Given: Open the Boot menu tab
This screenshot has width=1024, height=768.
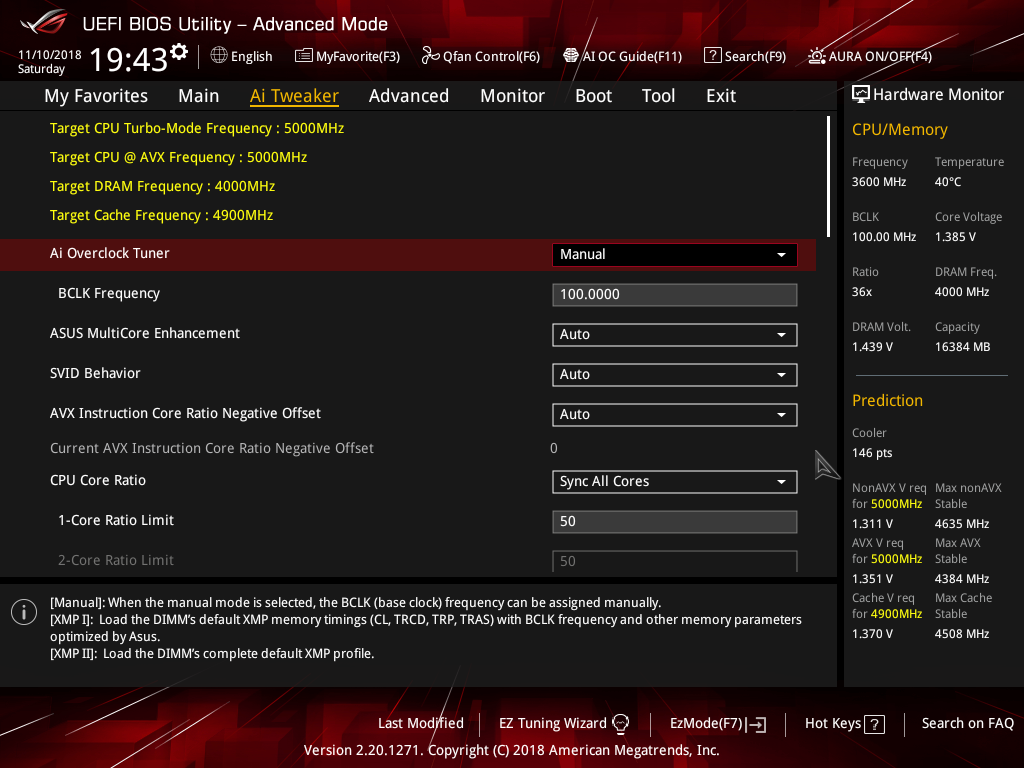Looking at the screenshot, I should point(593,95).
